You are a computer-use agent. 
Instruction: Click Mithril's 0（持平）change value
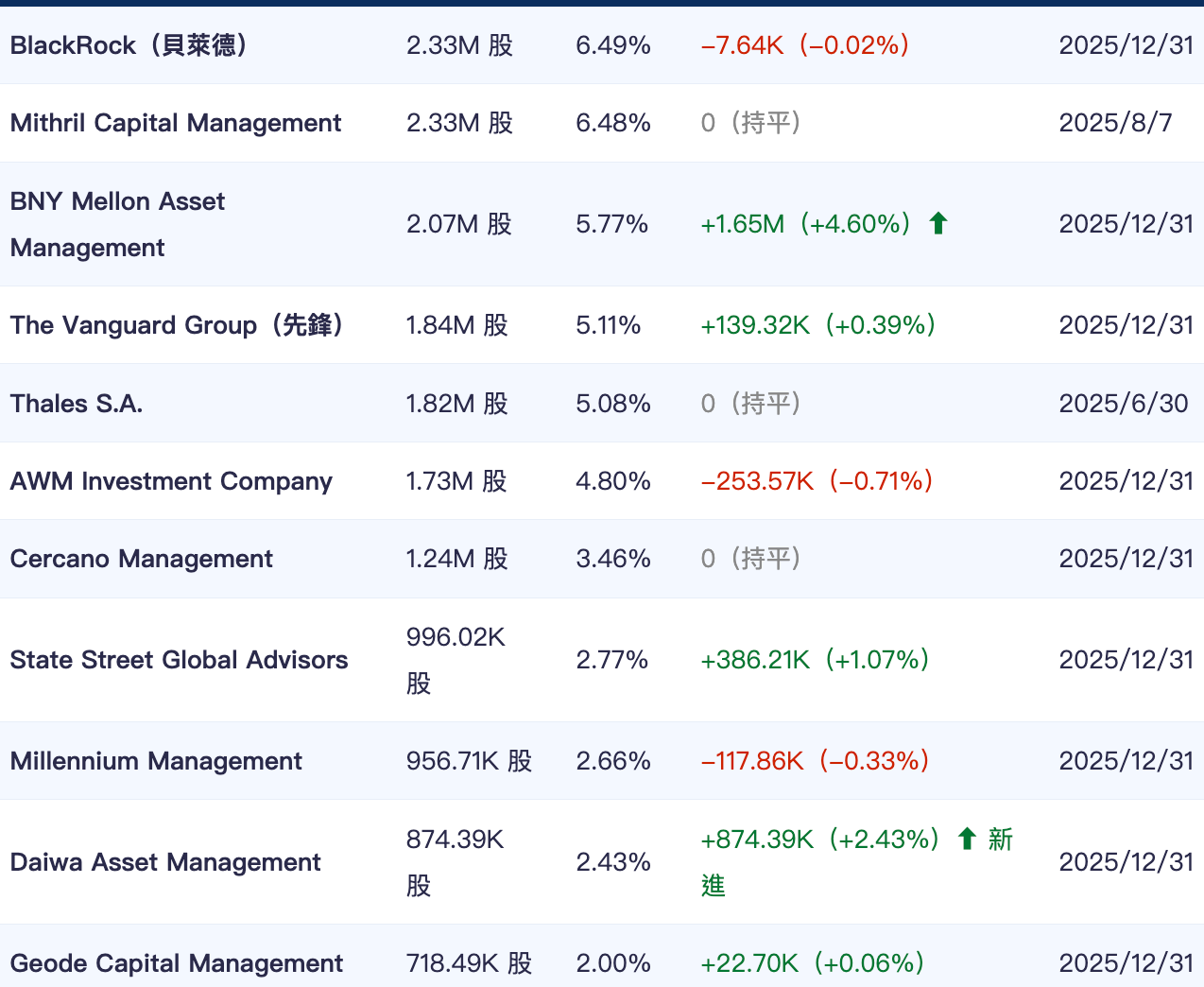[x=751, y=123]
